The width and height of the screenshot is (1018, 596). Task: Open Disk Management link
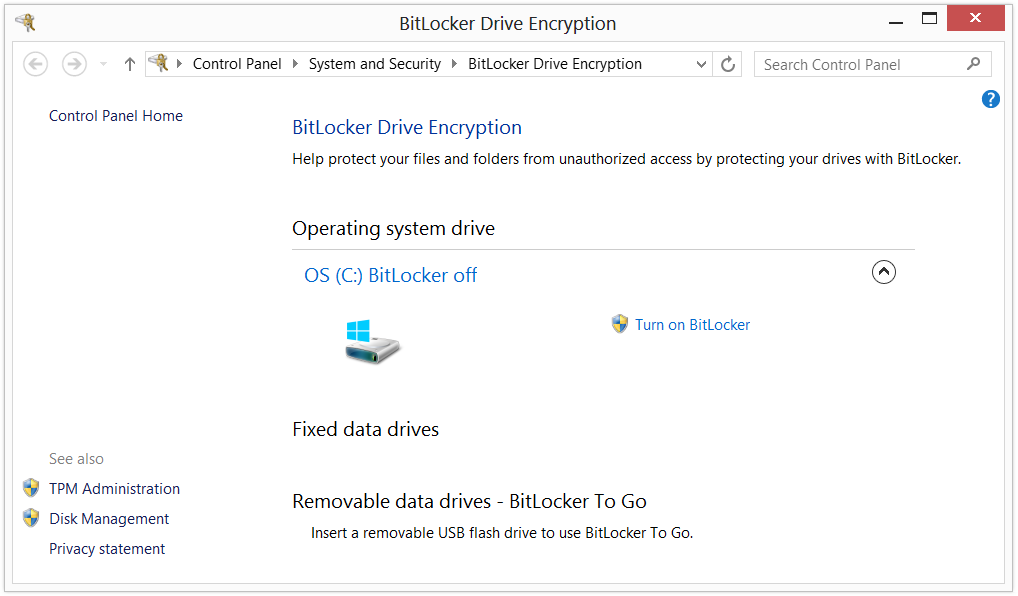109,519
